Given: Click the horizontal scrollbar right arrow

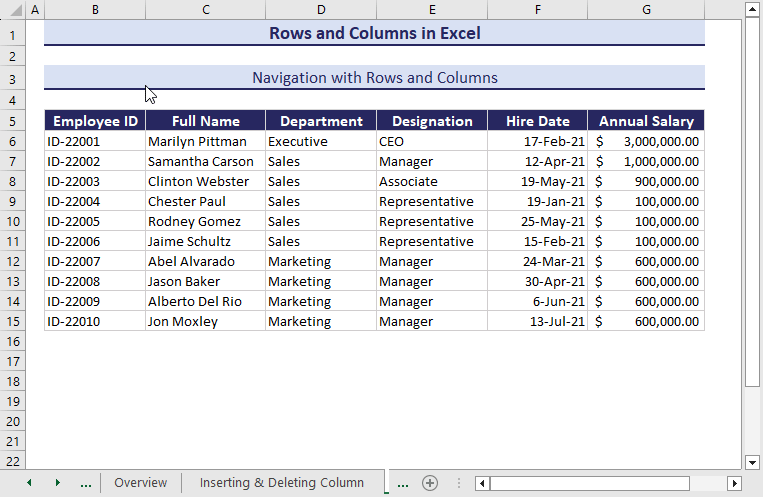Looking at the screenshot, I should pyautogui.click(x=734, y=483).
